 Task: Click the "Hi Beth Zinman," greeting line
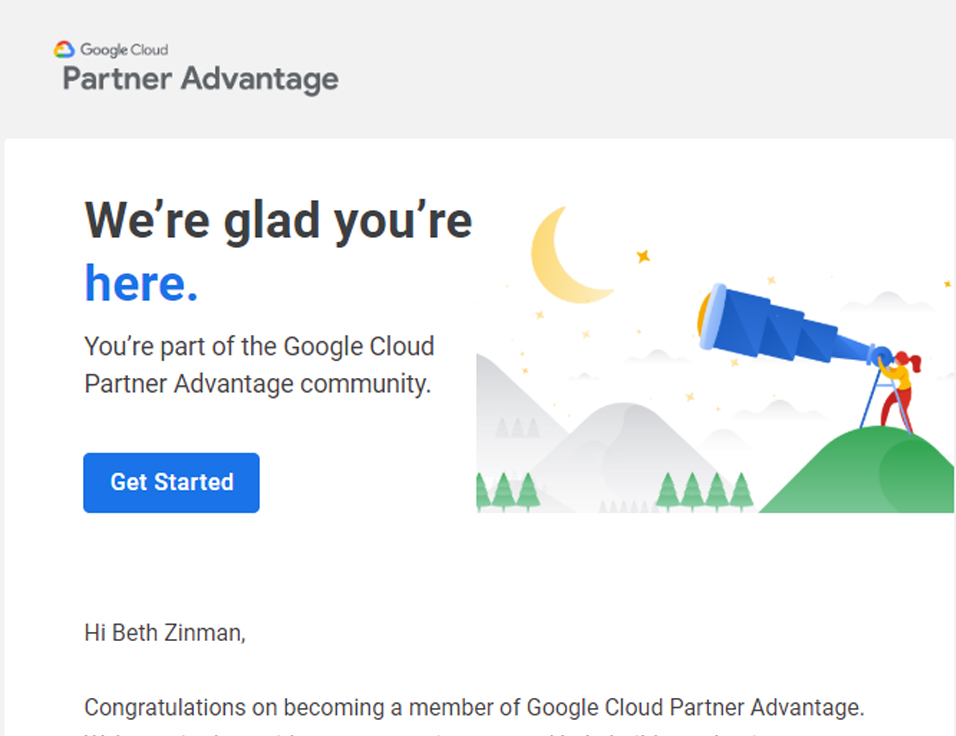[x=165, y=632]
